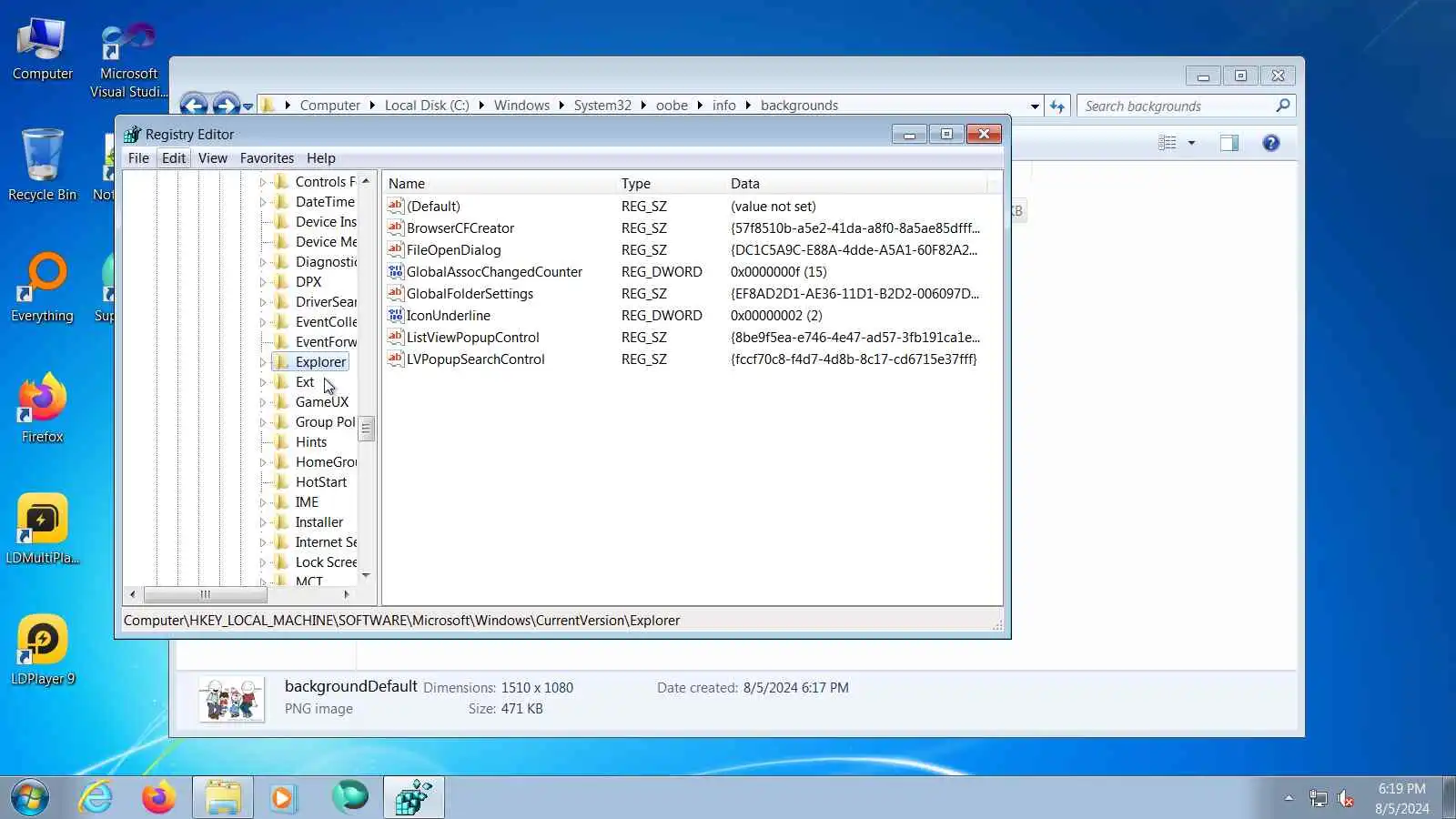Image resolution: width=1456 pixels, height=819 pixels.
Task: Select the Everything desktop shortcut
Action: (43, 287)
